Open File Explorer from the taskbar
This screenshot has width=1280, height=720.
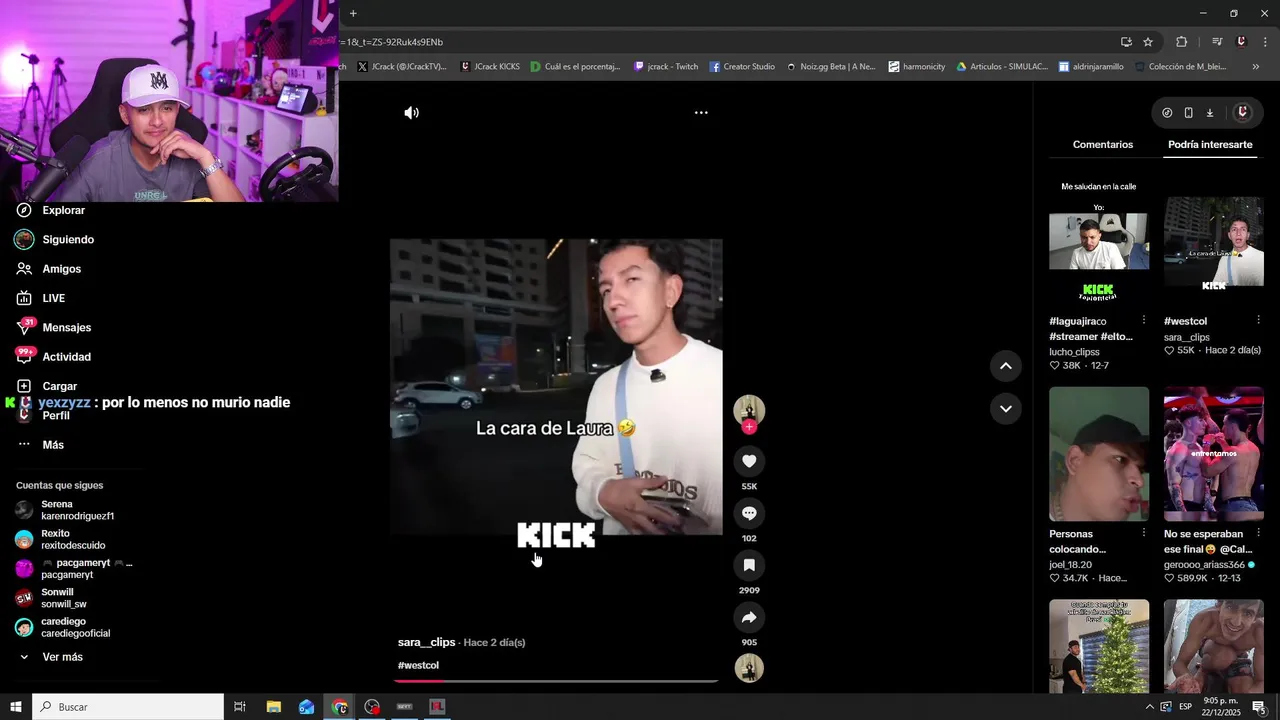click(x=273, y=707)
